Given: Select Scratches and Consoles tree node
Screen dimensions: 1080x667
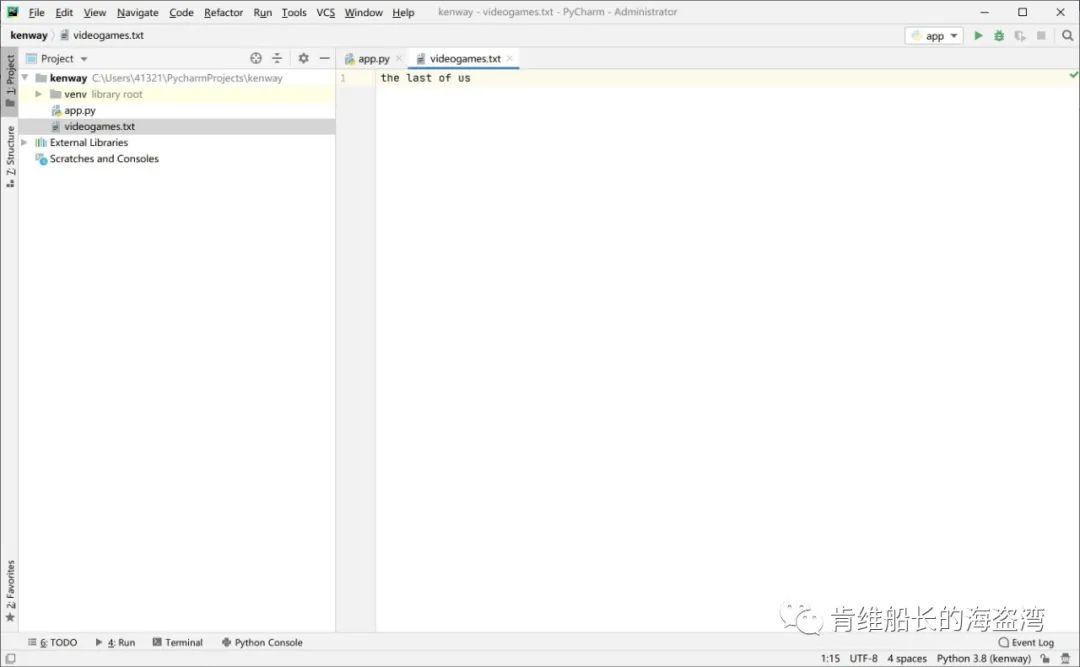Looking at the screenshot, I should pyautogui.click(x=104, y=158).
